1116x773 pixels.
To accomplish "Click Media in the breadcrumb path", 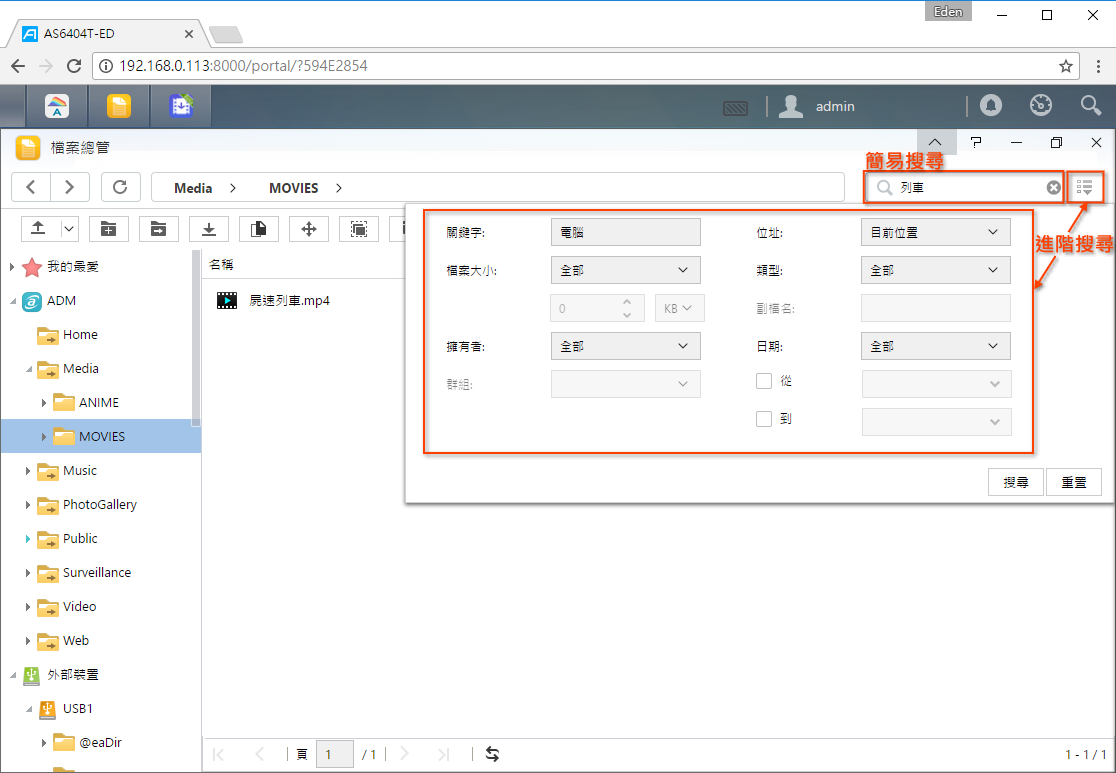I will [x=193, y=188].
